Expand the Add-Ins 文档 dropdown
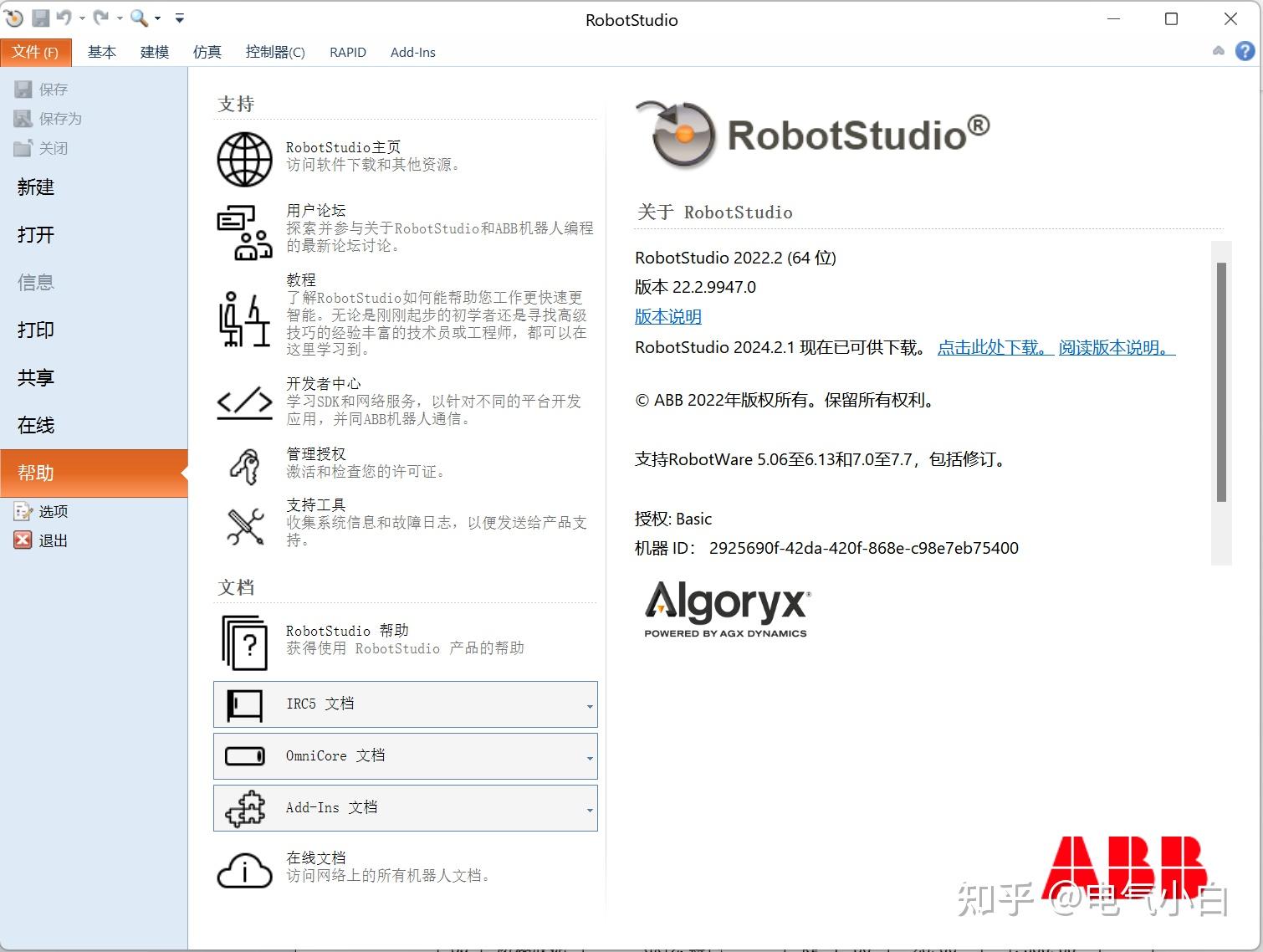1263x952 pixels. point(589,808)
